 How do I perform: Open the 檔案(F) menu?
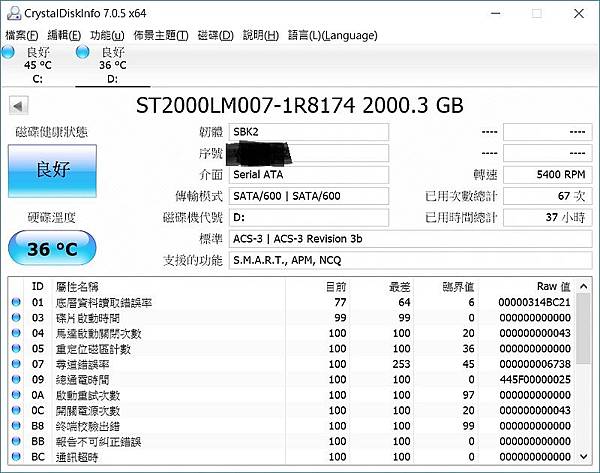[x=22, y=35]
